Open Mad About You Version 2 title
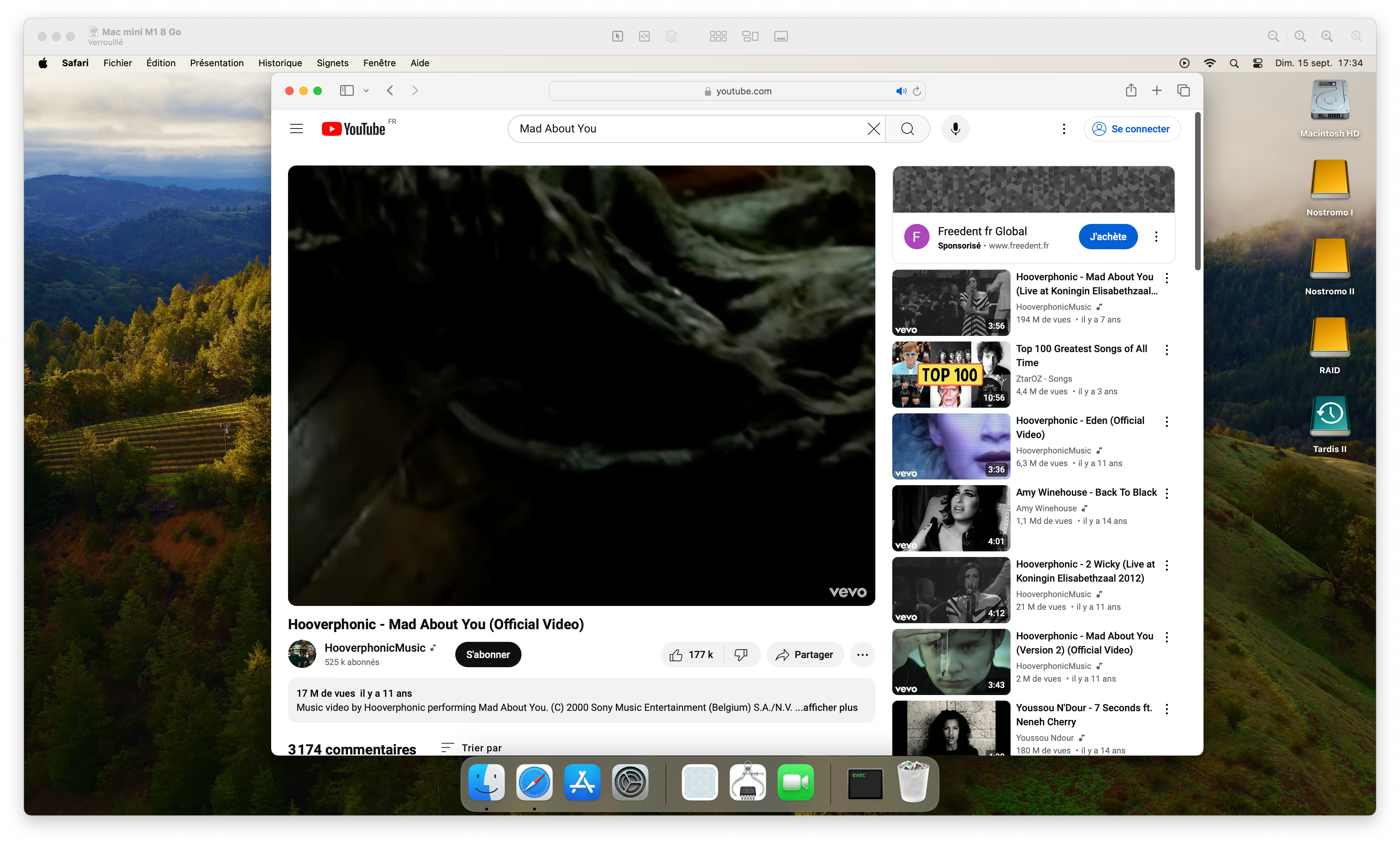The height and width of the screenshot is (845, 1400). tap(1084, 643)
